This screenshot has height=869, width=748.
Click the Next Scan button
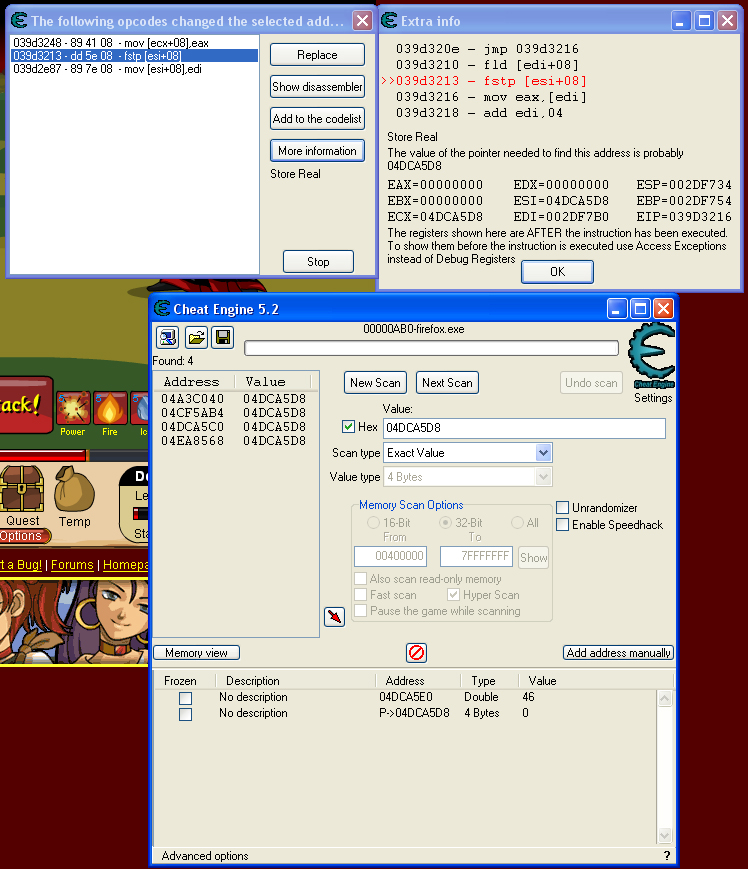pyautogui.click(x=447, y=382)
